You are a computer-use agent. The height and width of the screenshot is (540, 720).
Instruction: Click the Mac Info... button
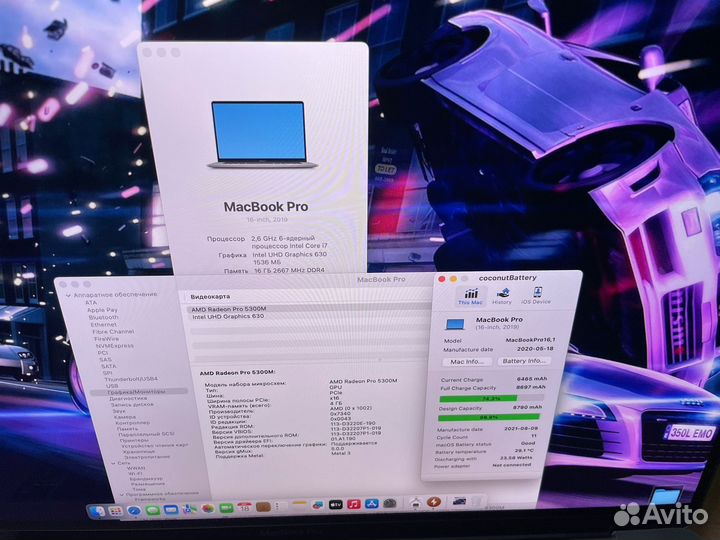coord(467,361)
